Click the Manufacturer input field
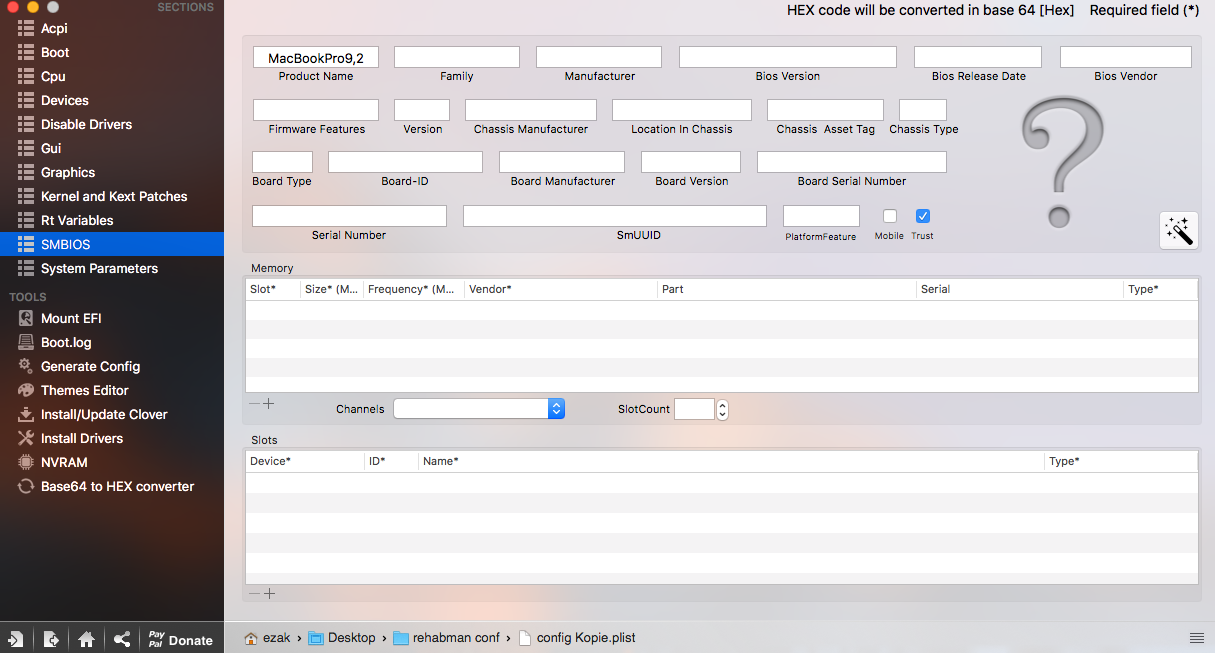 tap(599, 57)
